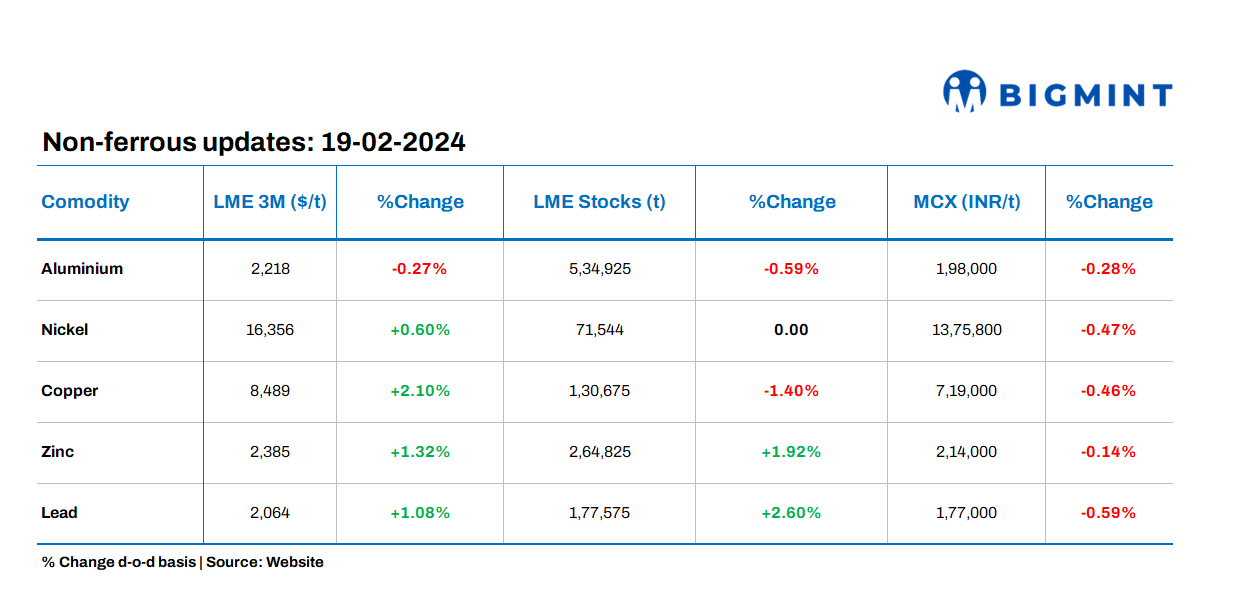Select the Lead row label

click(x=59, y=512)
